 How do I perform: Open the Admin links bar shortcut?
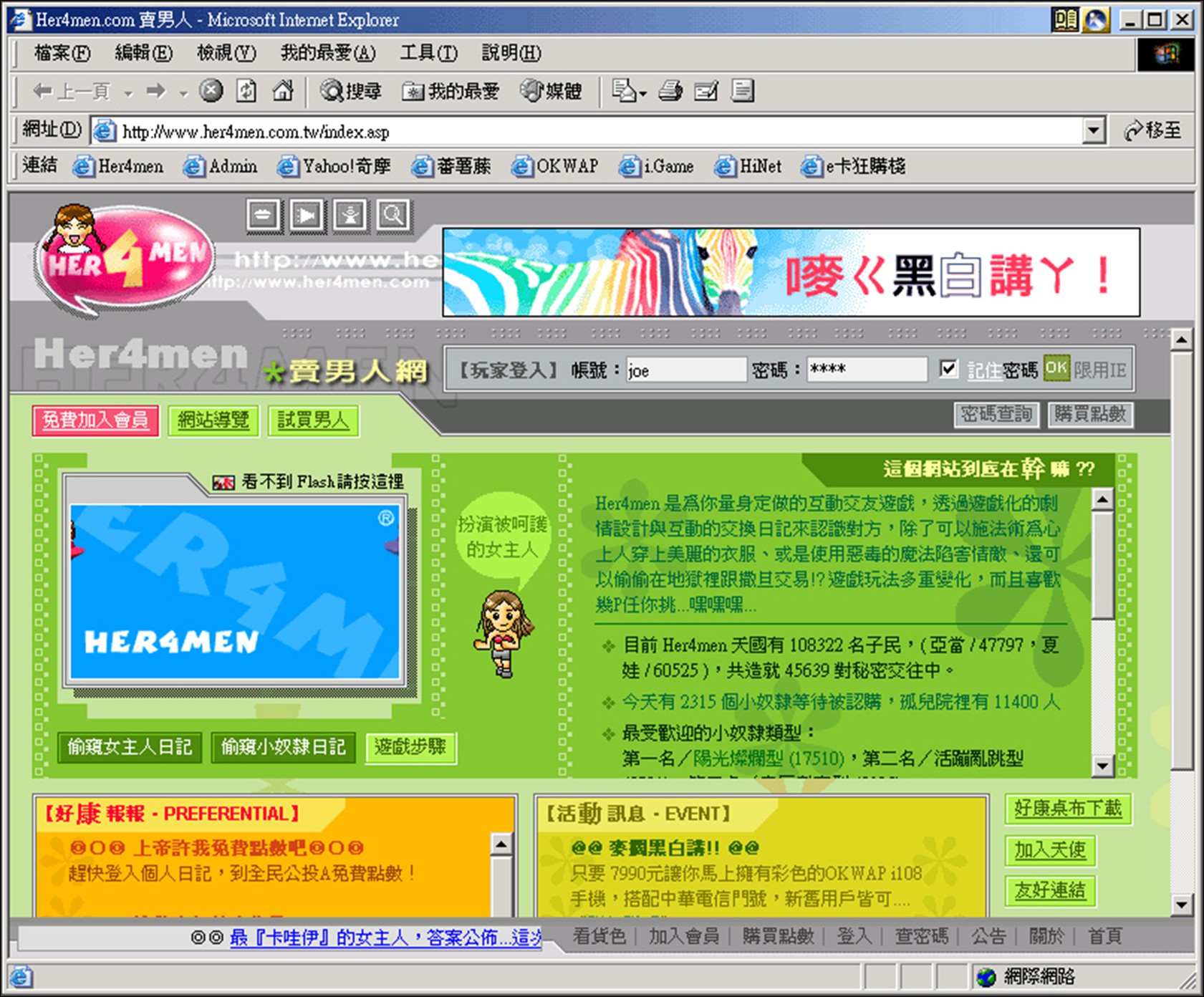point(221,166)
